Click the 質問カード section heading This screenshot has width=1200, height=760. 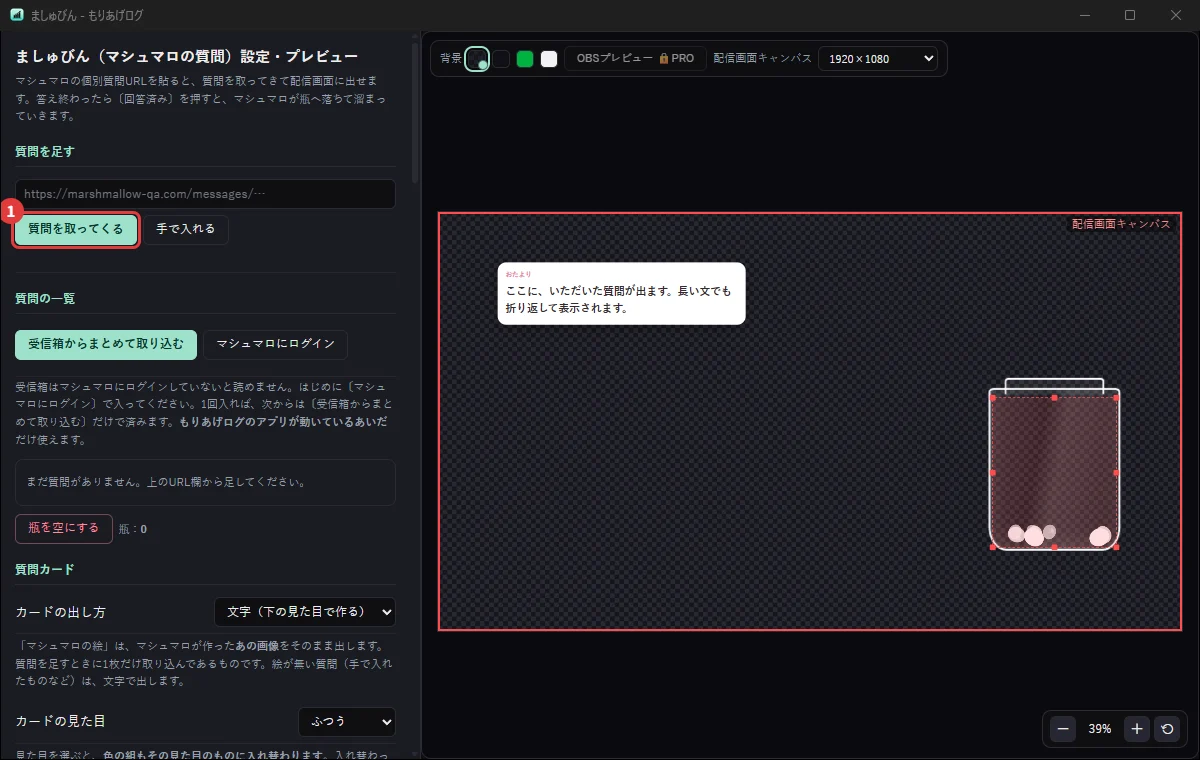[45, 569]
